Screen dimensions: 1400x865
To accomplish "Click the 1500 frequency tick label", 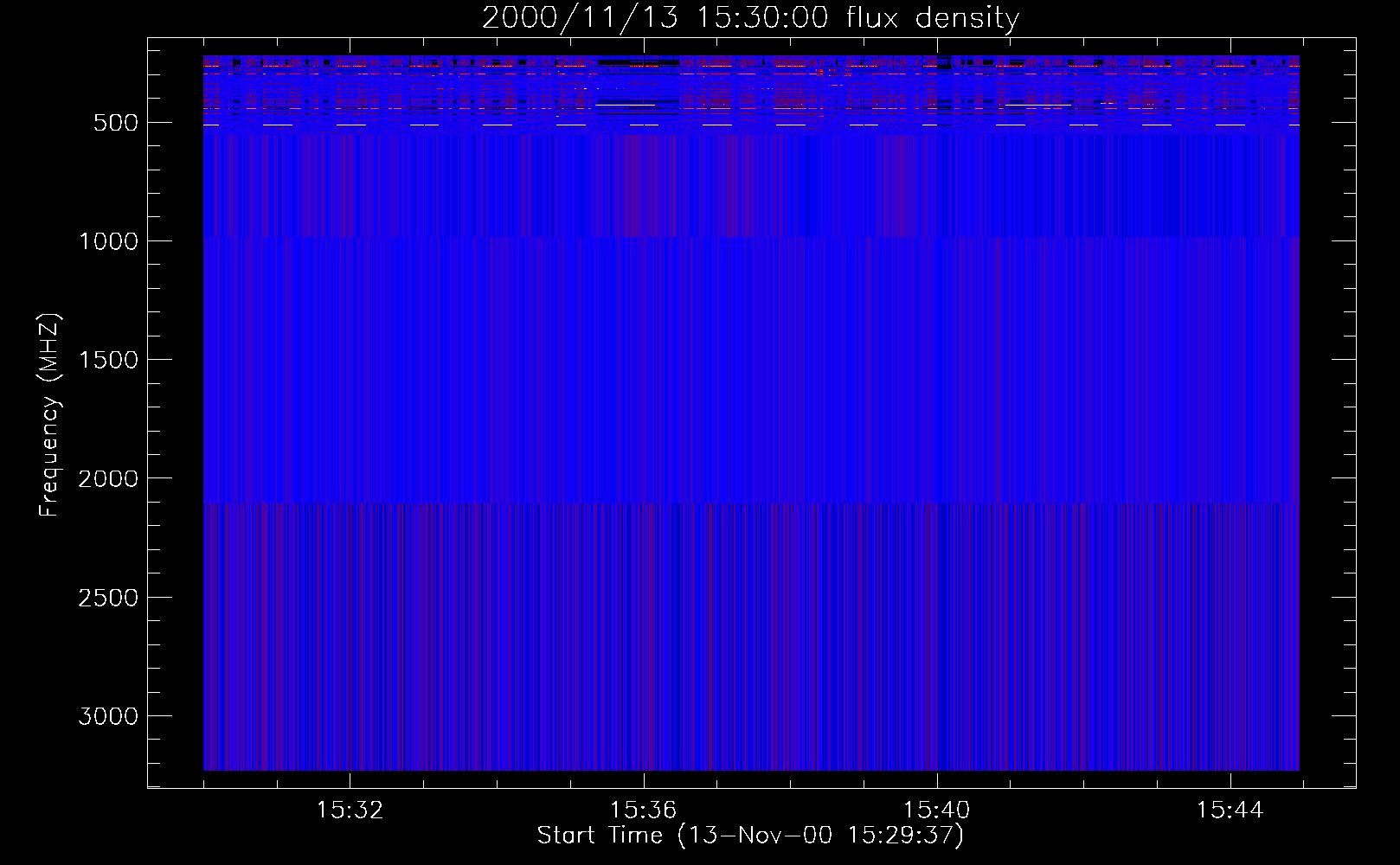I will (x=108, y=360).
